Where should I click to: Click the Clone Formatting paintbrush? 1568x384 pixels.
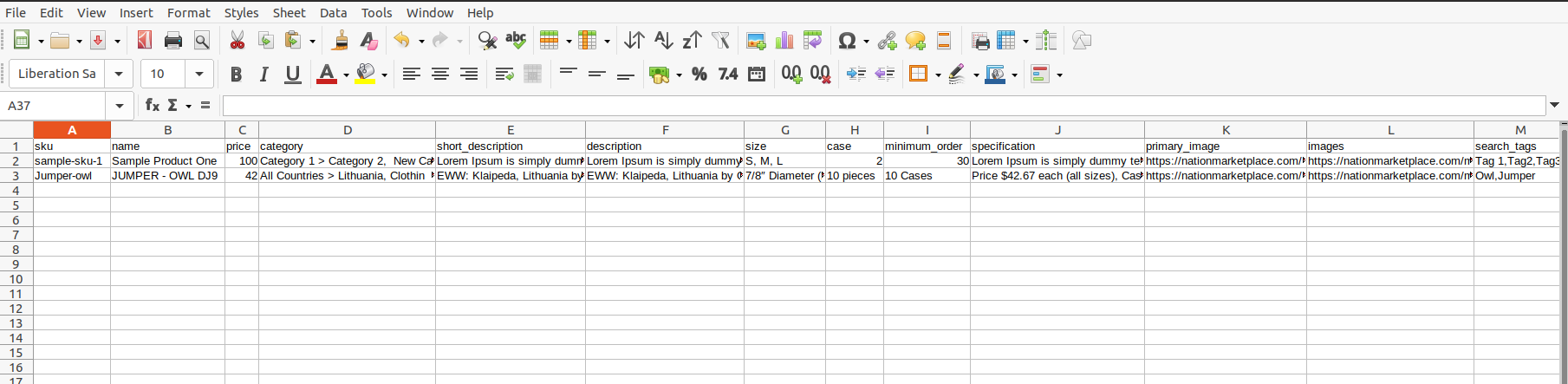341,41
